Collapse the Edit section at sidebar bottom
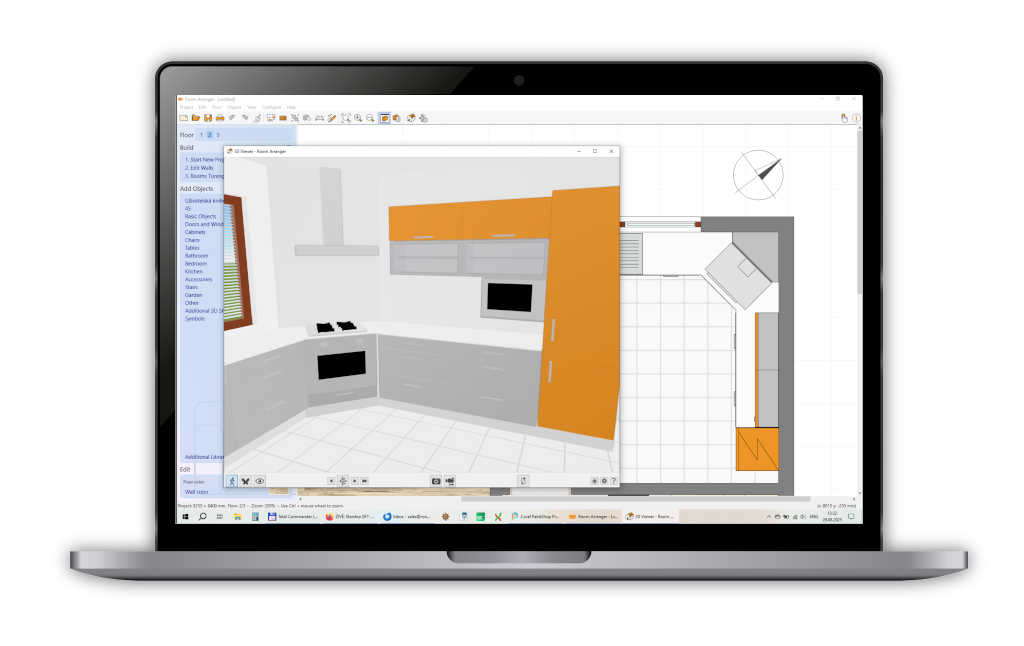 pyautogui.click(x=185, y=468)
